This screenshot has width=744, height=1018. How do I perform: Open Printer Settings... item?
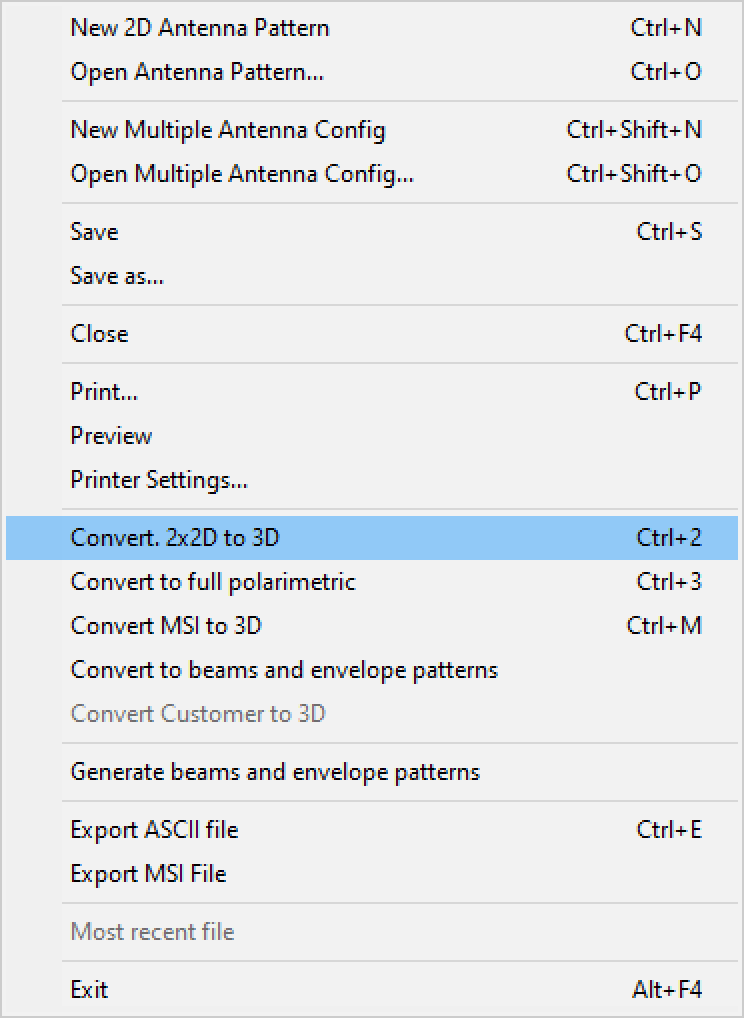click(x=159, y=480)
